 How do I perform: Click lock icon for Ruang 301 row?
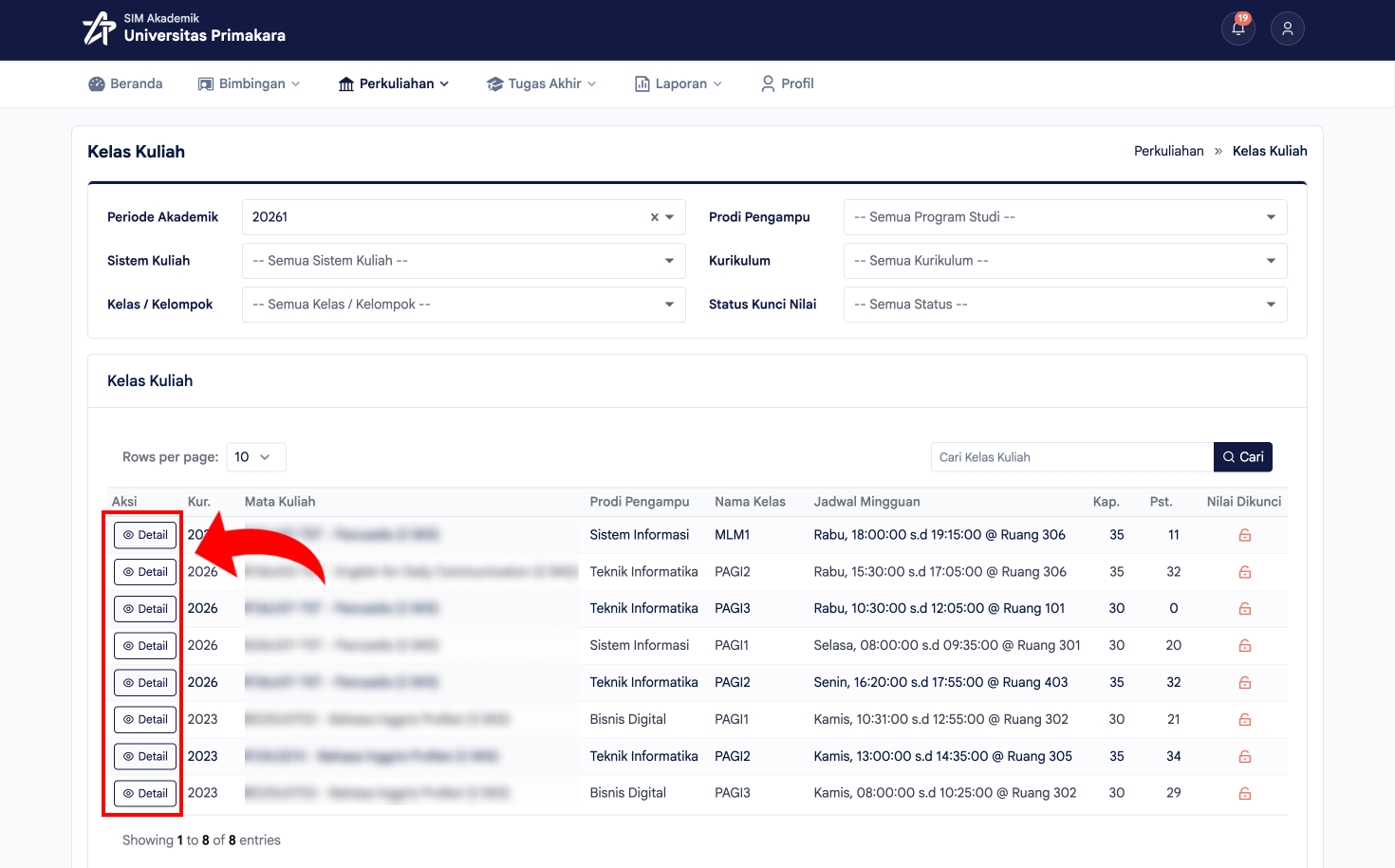click(1245, 646)
